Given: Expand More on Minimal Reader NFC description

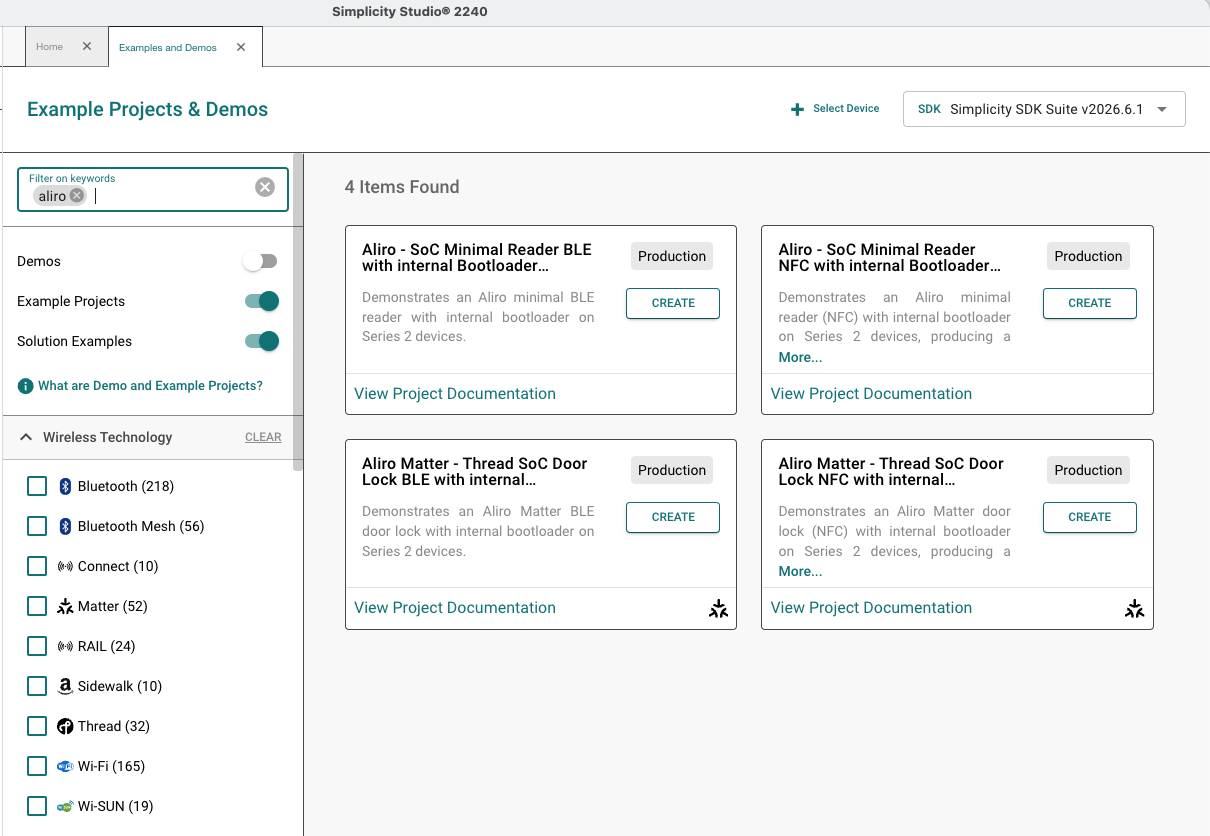Looking at the screenshot, I should (800, 357).
